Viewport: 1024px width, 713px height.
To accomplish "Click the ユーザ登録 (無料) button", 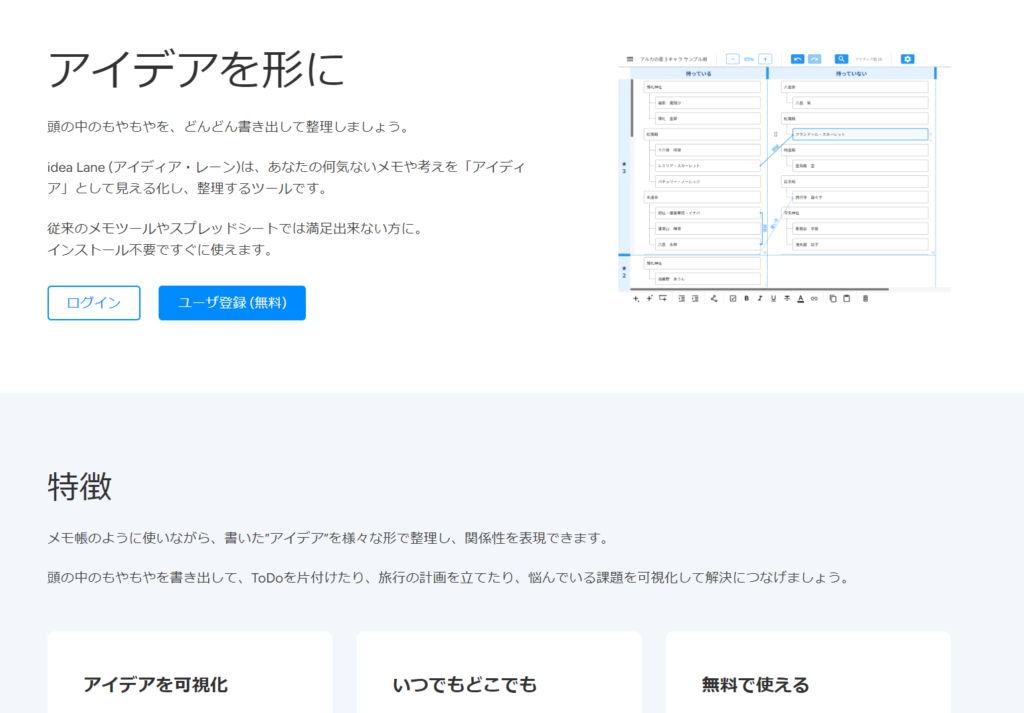I will (232, 303).
